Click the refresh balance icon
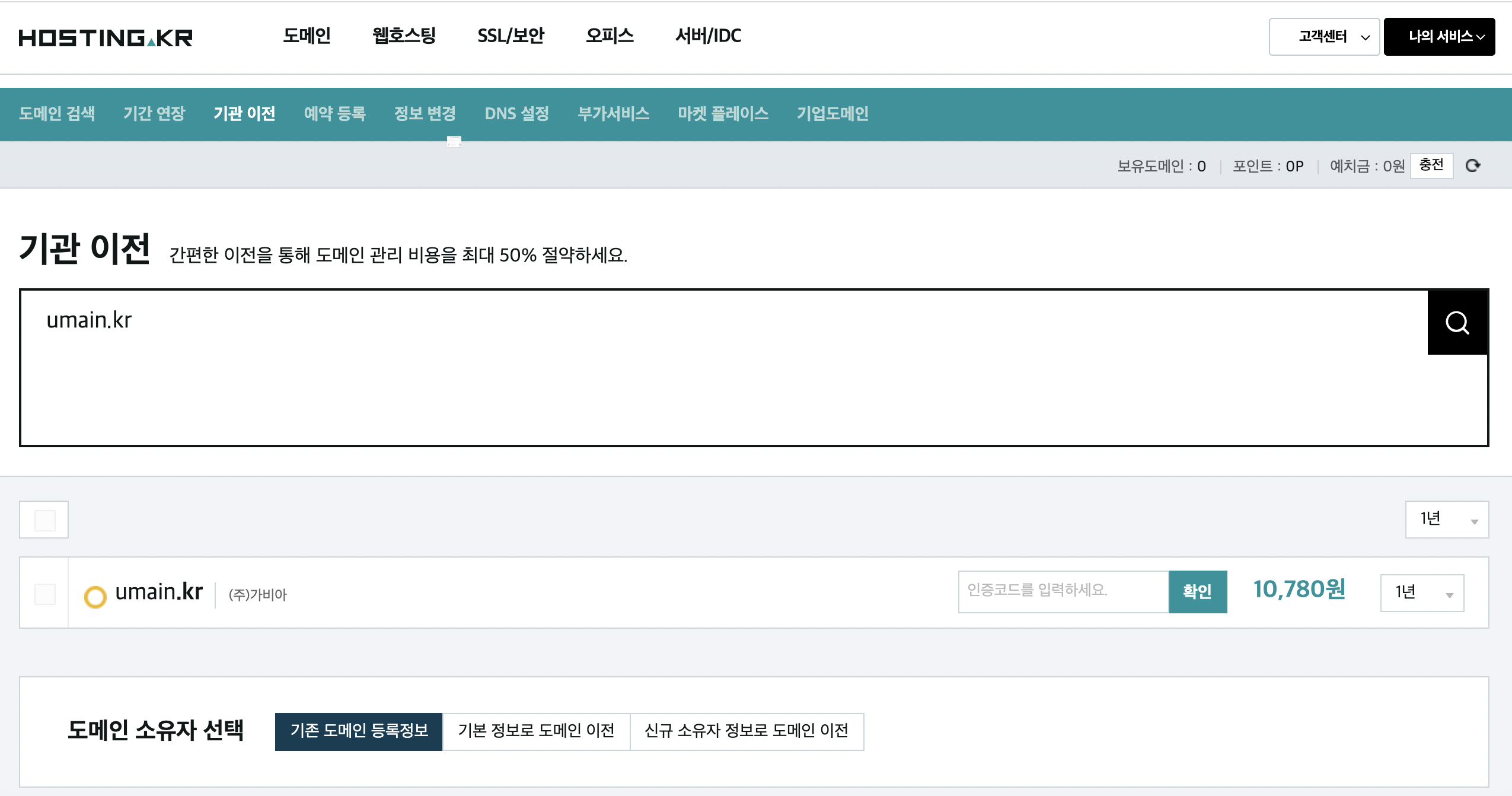The width and height of the screenshot is (1512, 796). (1473, 165)
